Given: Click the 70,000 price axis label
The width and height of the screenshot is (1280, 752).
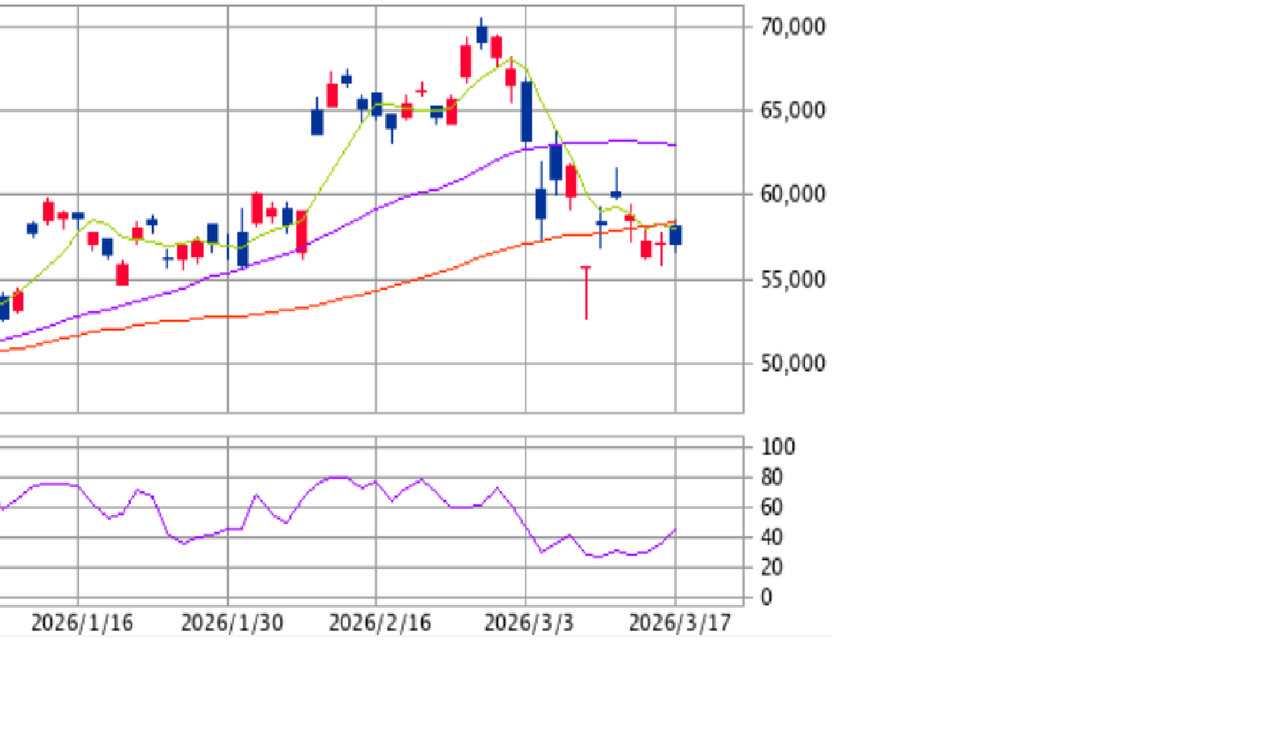Looking at the screenshot, I should tap(792, 27).
